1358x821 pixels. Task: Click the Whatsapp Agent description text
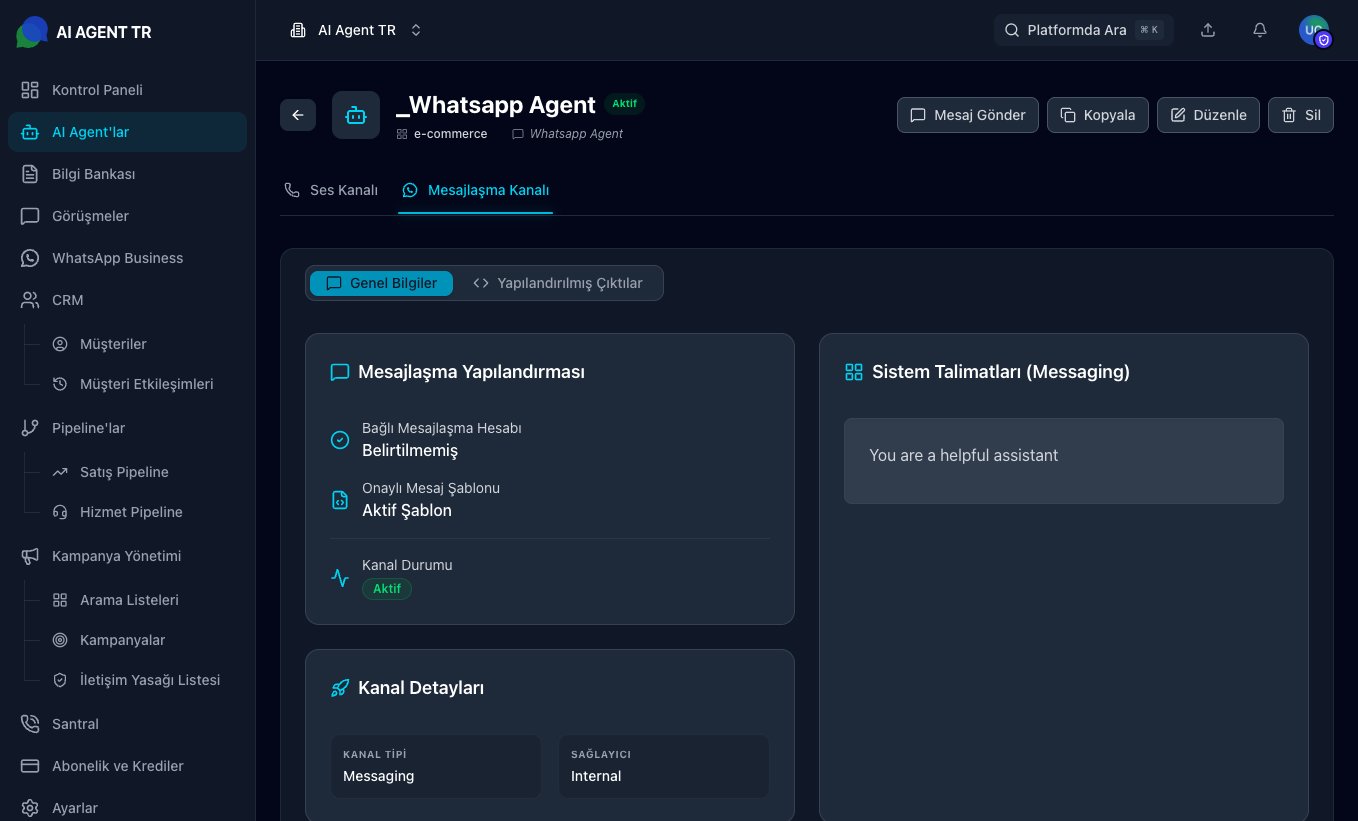pyautogui.click(x=576, y=134)
